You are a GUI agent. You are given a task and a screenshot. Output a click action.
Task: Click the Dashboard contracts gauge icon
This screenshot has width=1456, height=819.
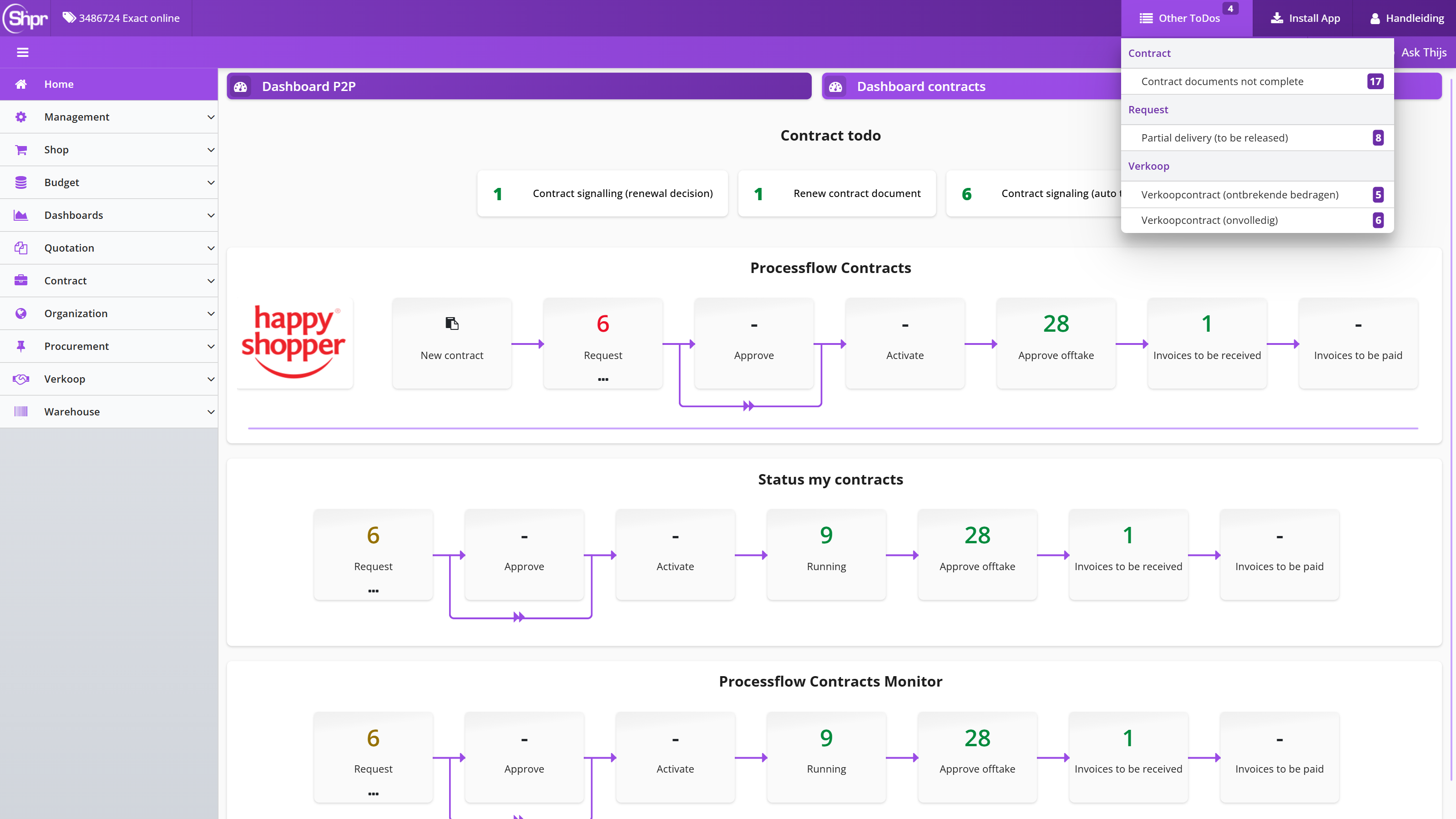(836, 86)
